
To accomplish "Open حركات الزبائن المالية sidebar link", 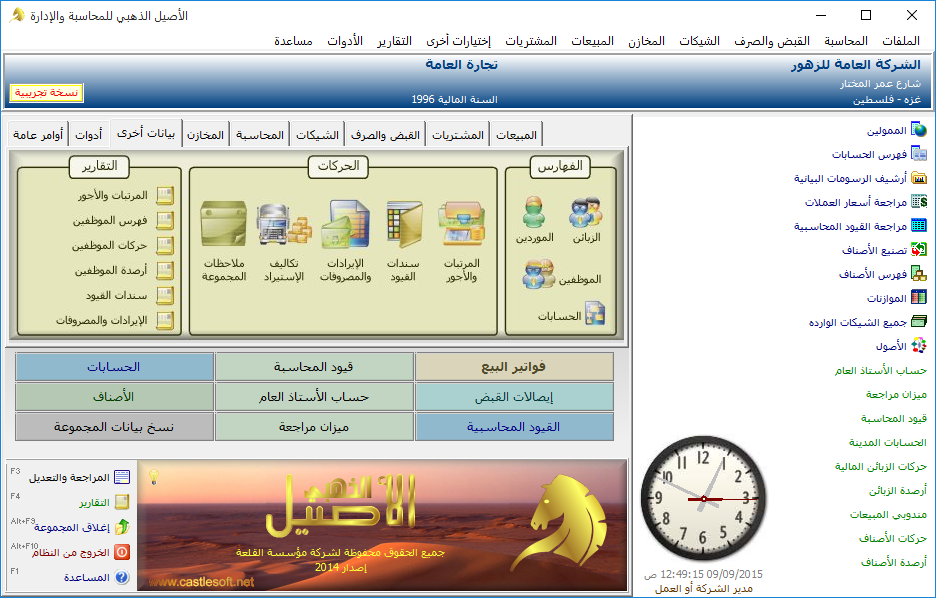I will pyautogui.click(x=880, y=466).
